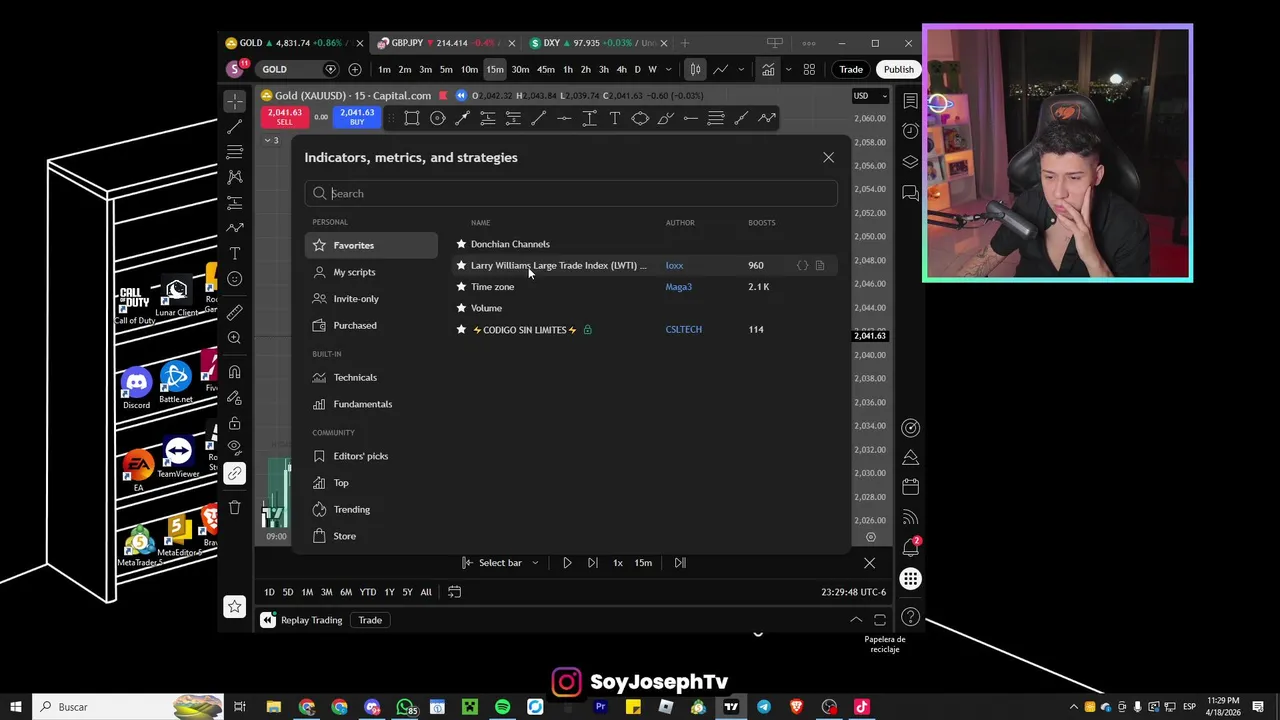Image resolution: width=1280 pixels, height=720 pixels.
Task: Open author link loxx
Action: [x=674, y=265]
